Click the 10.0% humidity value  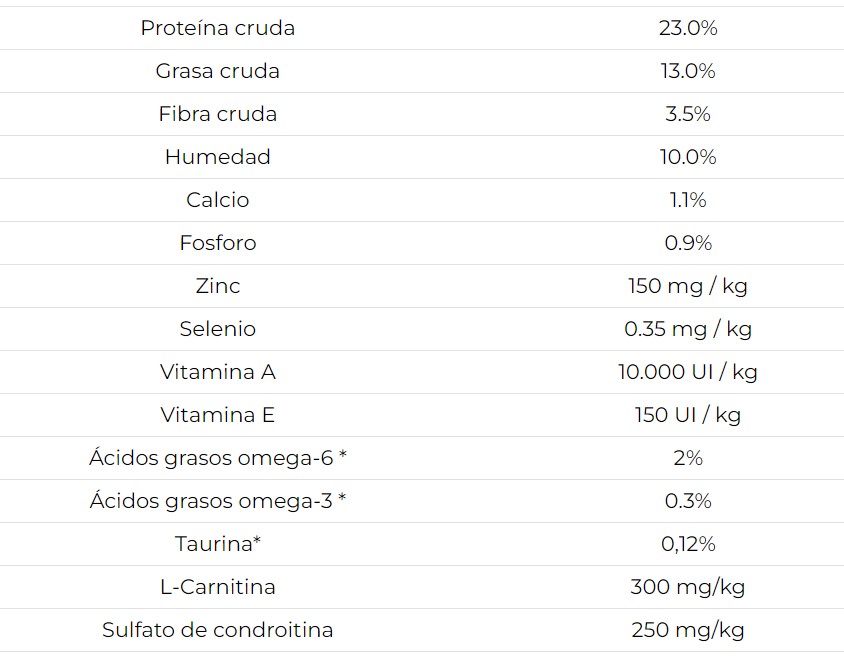point(688,157)
